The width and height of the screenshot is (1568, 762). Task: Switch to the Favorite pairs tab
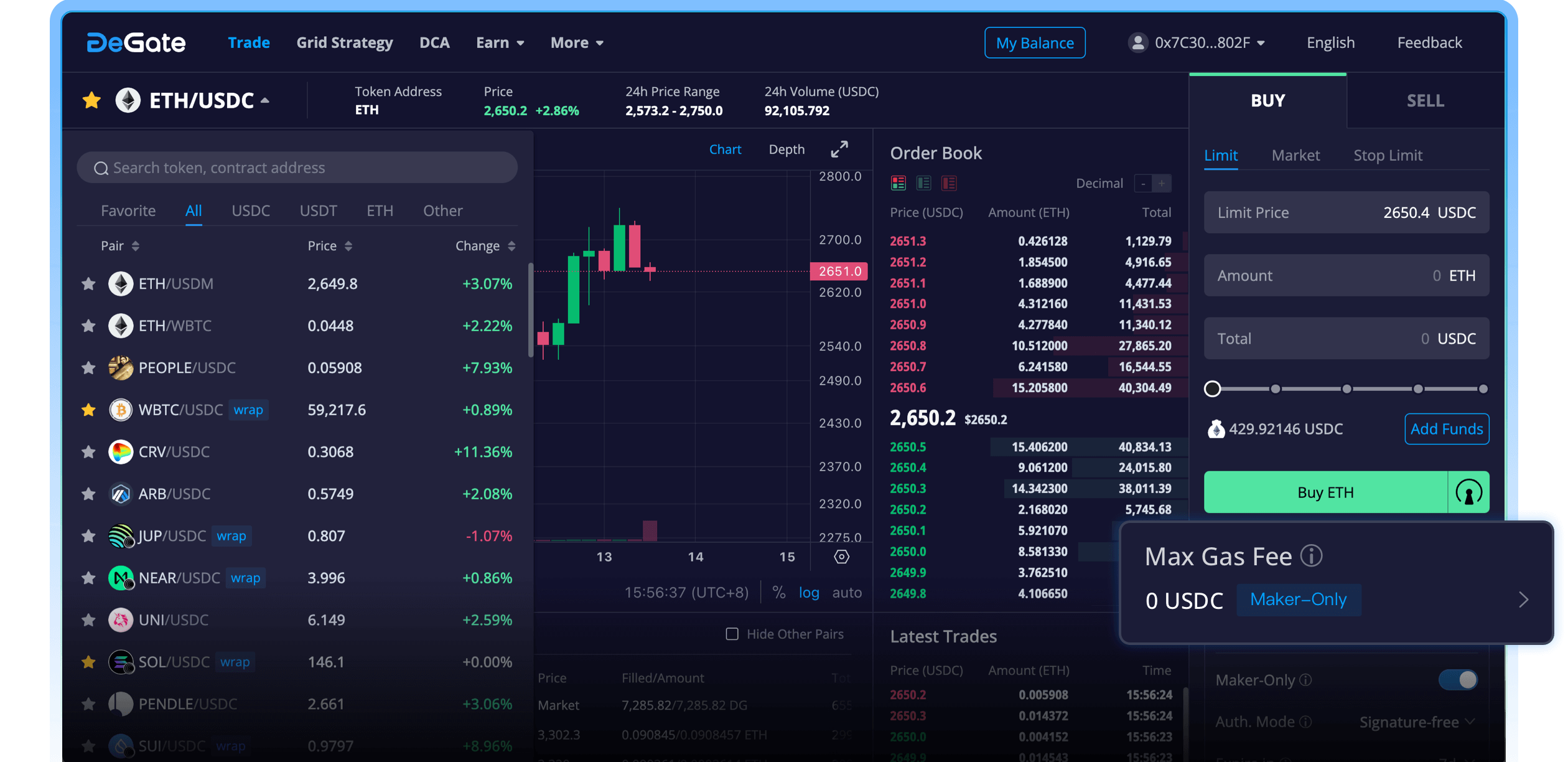[128, 210]
